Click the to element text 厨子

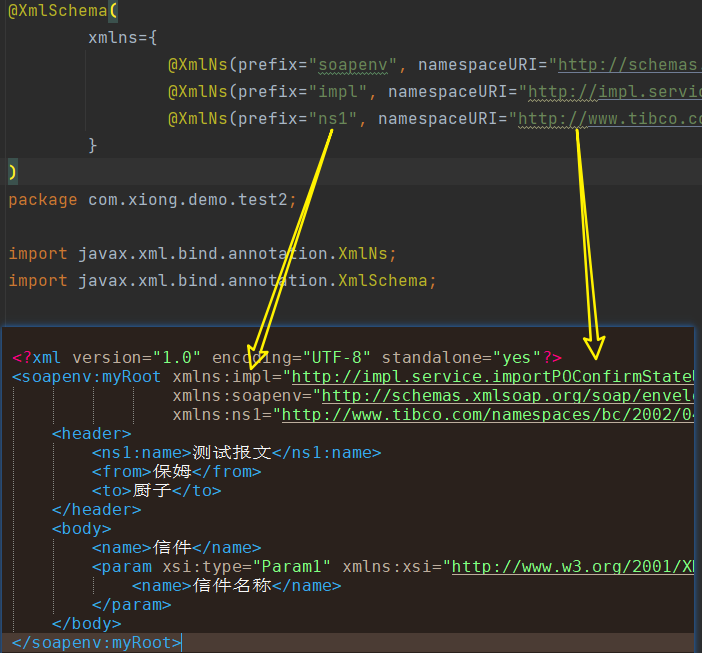coord(152,491)
